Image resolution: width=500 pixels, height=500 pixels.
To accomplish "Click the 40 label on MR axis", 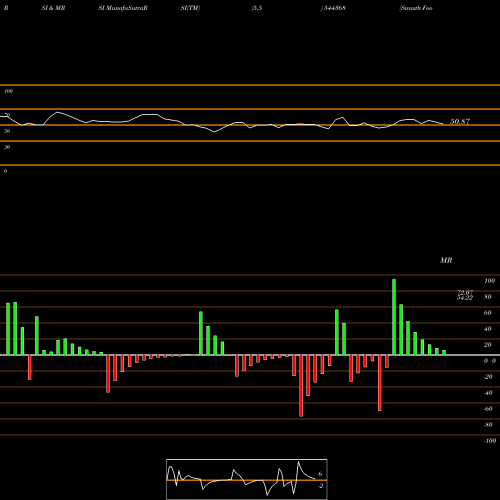I will [488, 329].
